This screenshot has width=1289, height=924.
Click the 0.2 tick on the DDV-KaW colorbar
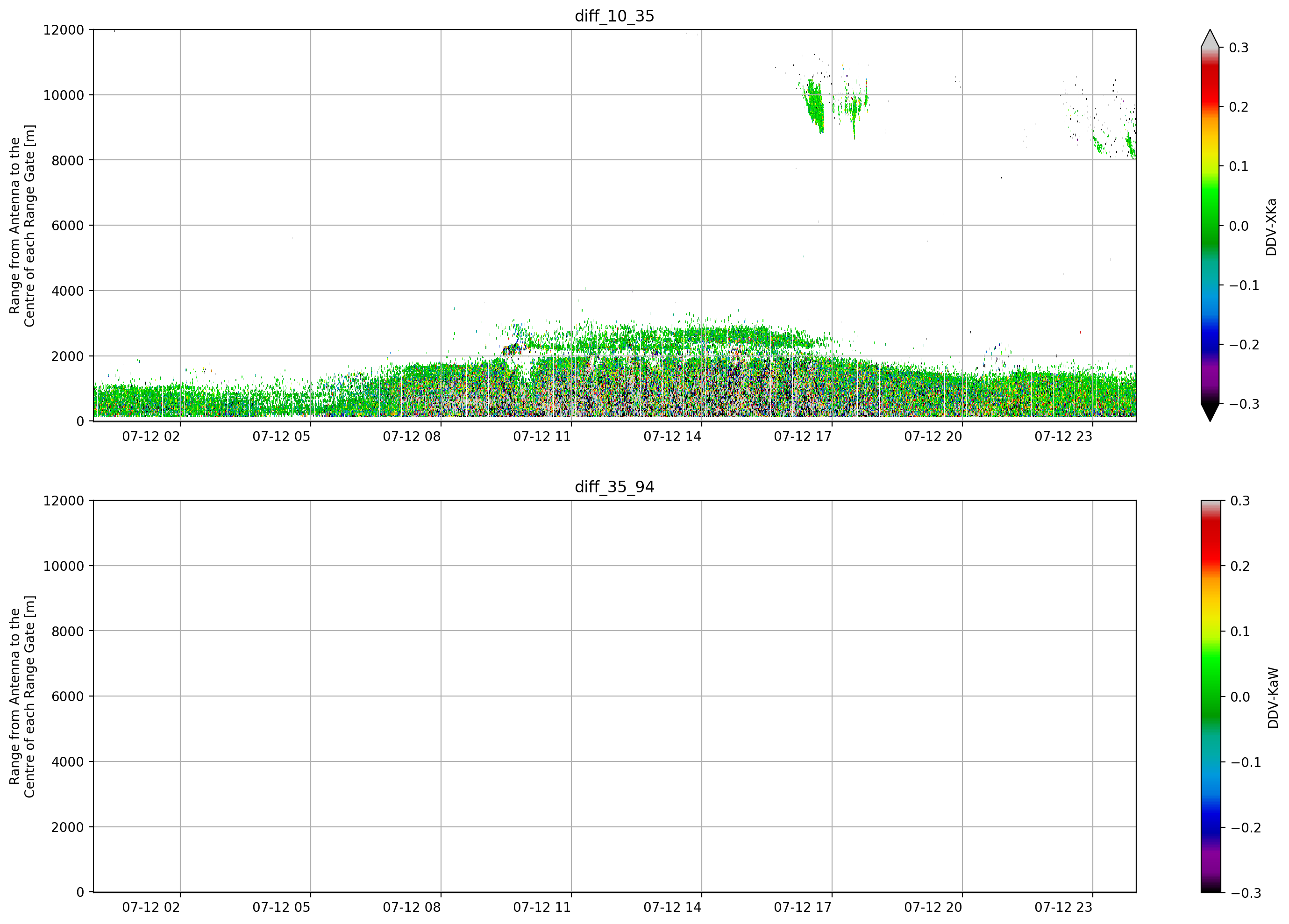coord(1240,567)
